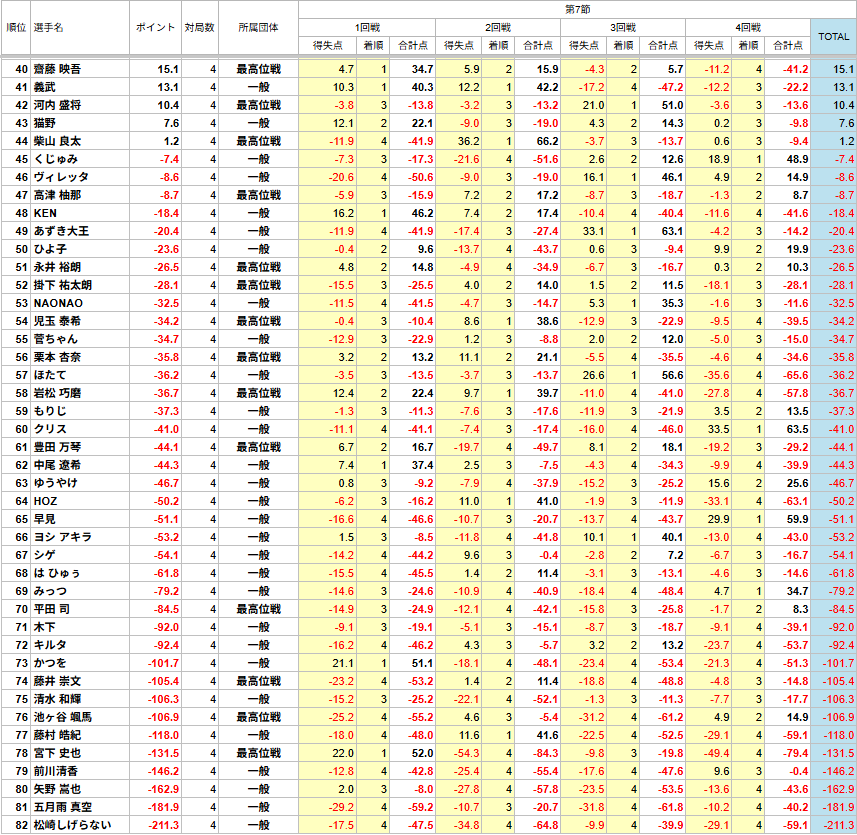Image resolution: width=857 pixels, height=835 pixels.
Task: Click the 対局数 column header
Action: pos(199,27)
